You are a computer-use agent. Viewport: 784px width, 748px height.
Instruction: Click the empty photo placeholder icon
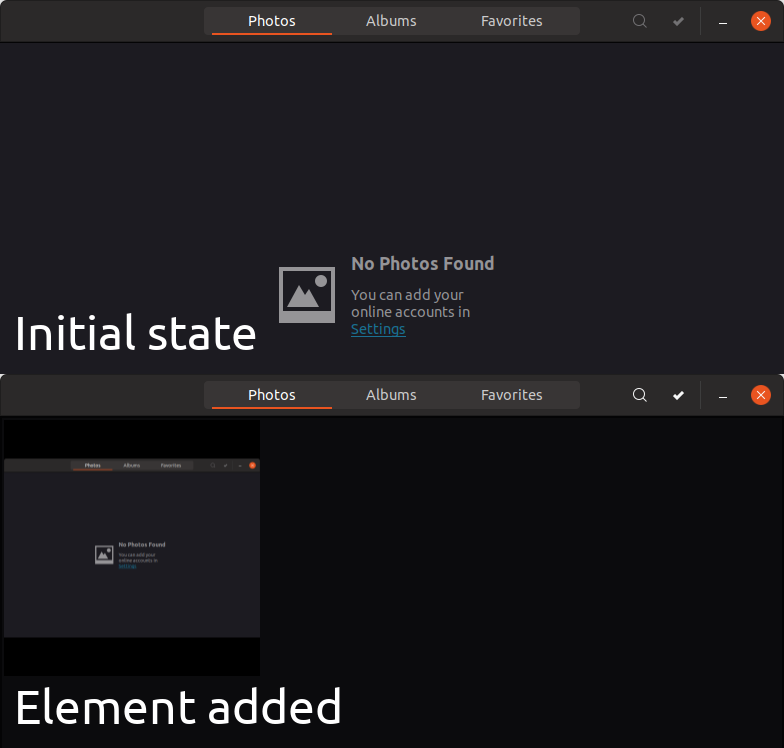(x=306, y=294)
